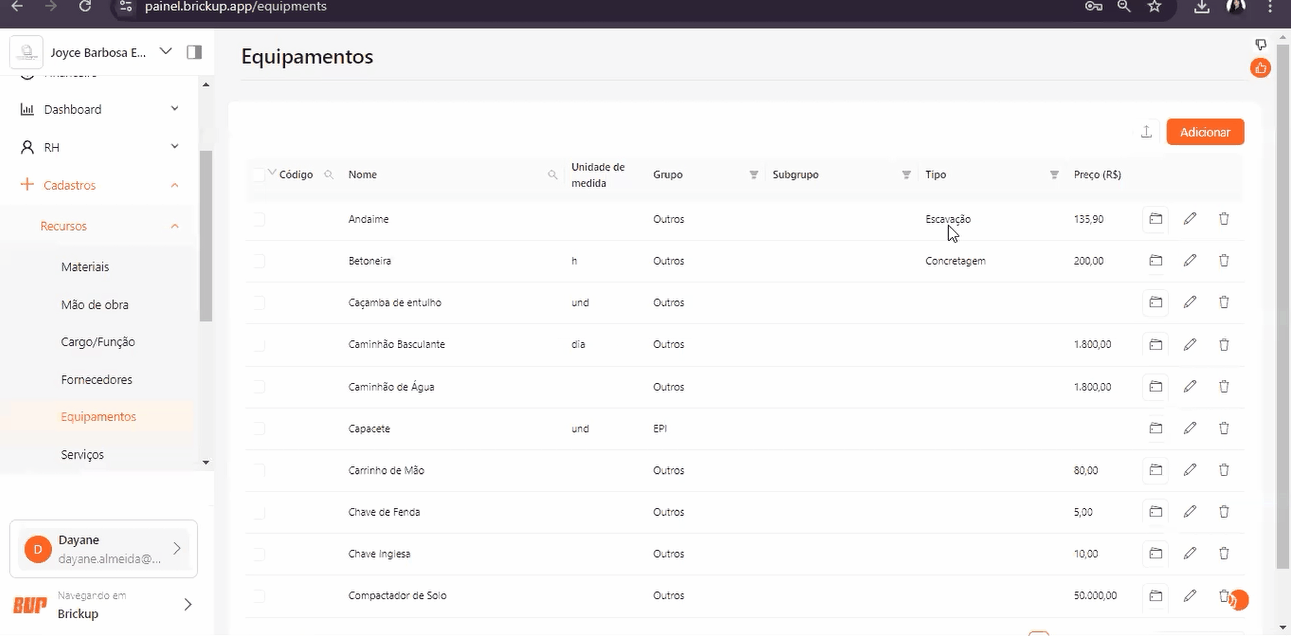Open folder icon for Chave Inglesa row

pos(1155,554)
